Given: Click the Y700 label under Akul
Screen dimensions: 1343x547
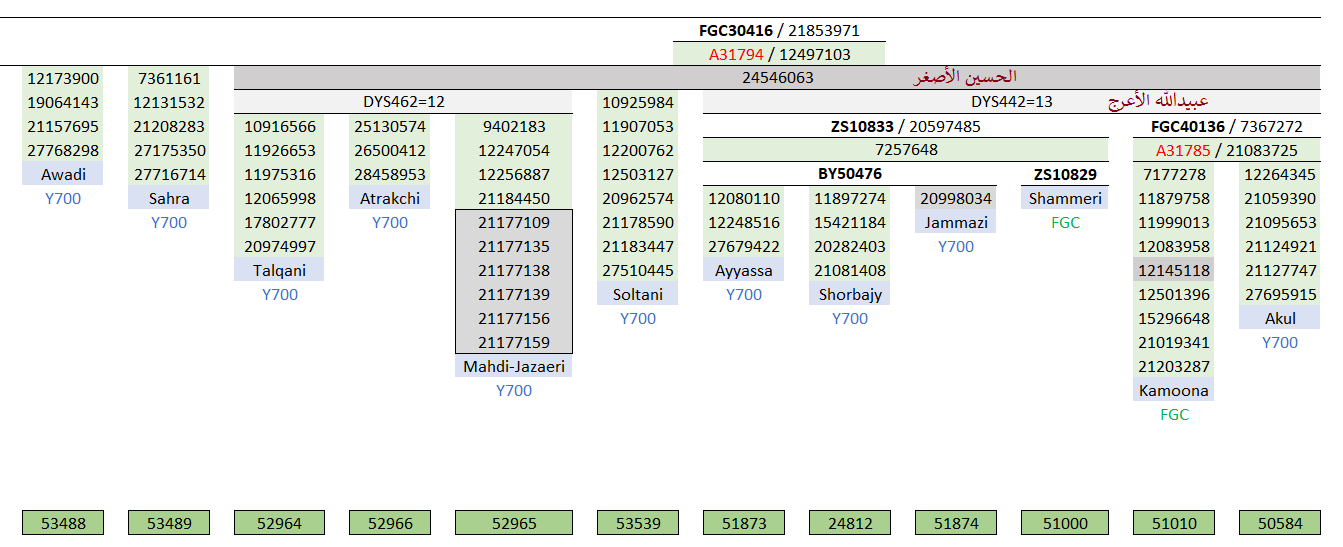Looking at the screenshot, I should pos(1280,343).
